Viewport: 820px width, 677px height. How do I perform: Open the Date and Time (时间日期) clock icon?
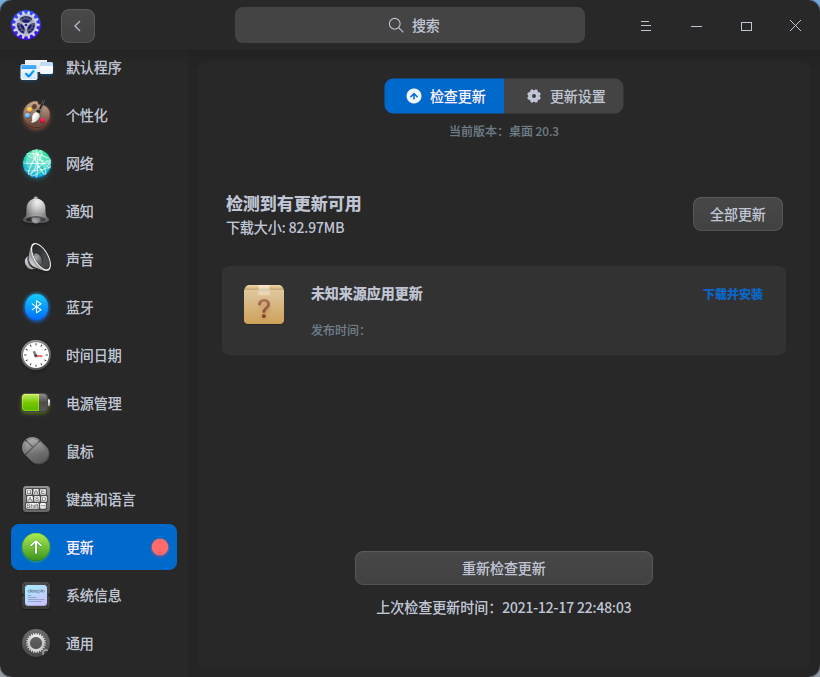point(36,355)
